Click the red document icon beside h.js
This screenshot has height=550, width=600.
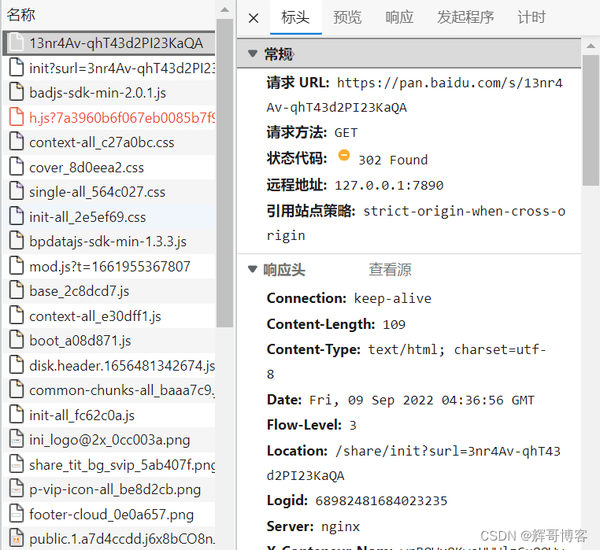click(x=16, y=117)
